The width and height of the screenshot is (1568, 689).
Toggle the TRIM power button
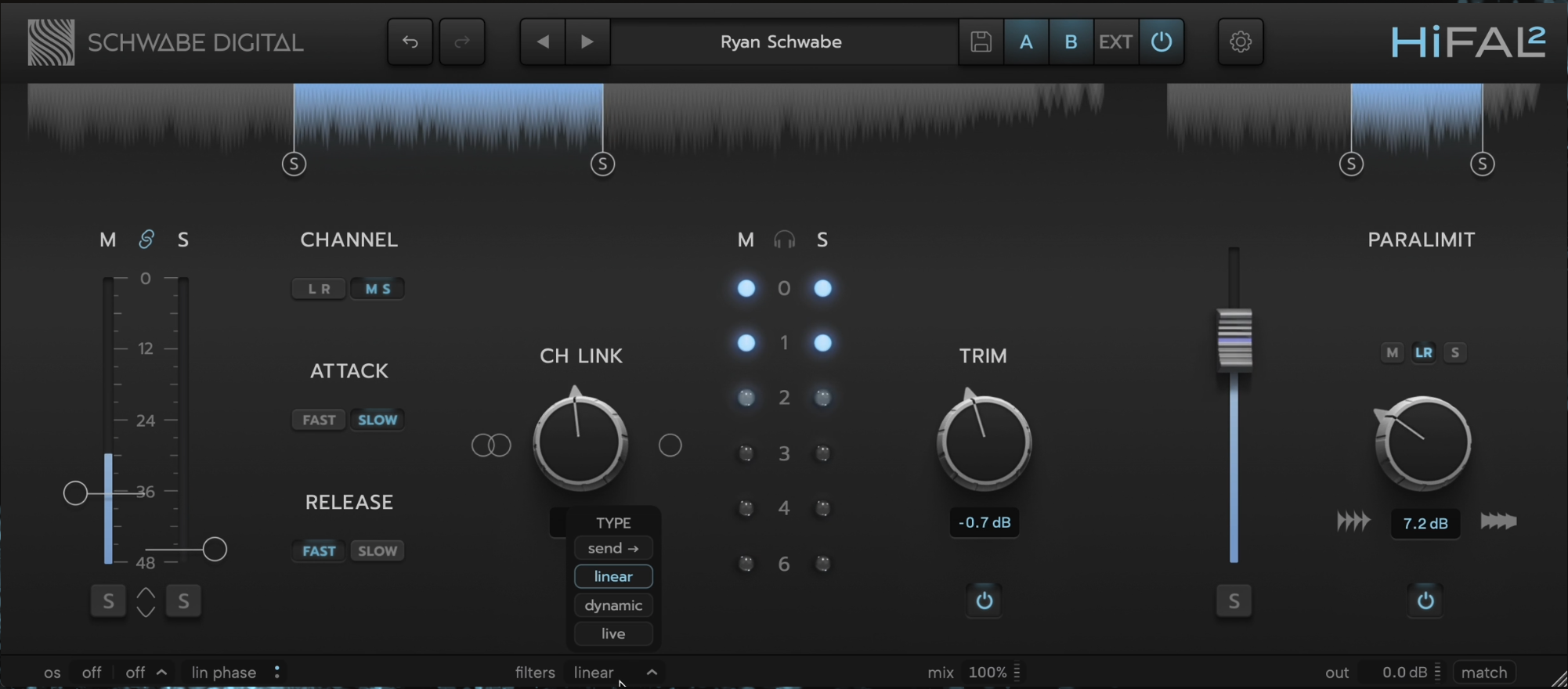point(985,601)
